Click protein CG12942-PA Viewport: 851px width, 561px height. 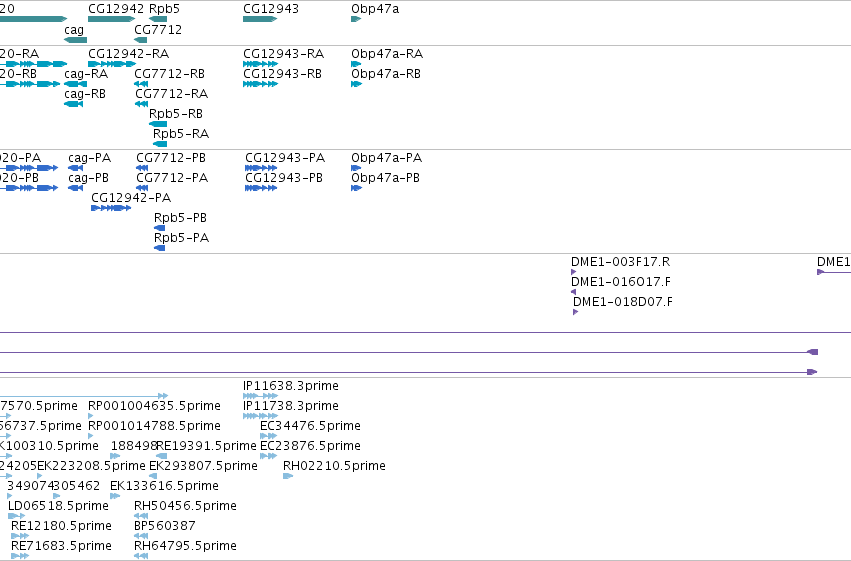coord(131,198)
